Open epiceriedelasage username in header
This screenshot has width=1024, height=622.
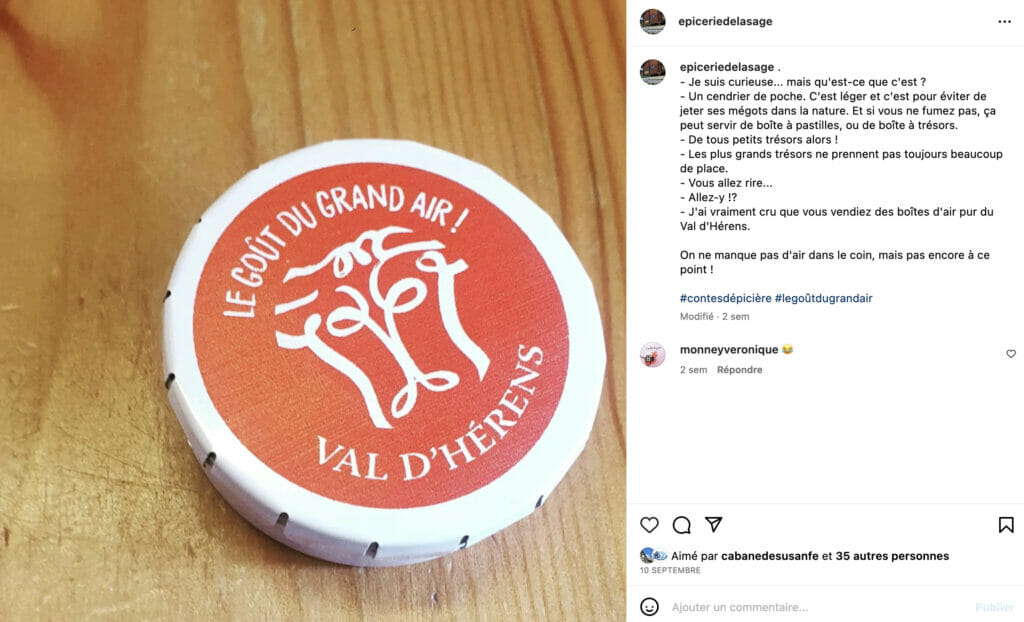[x=725, y=22]
